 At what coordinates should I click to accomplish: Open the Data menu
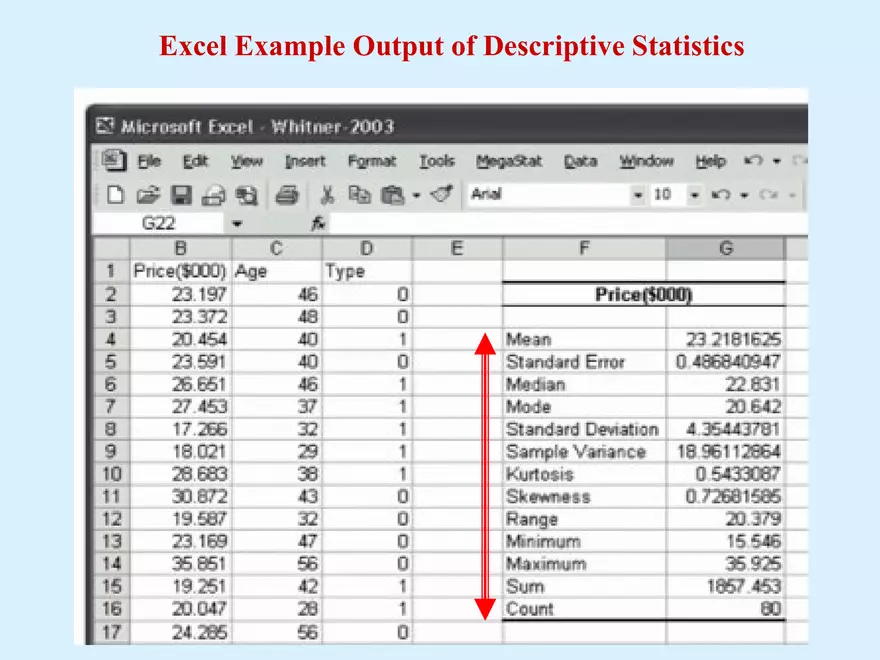(x=580, y=162)
